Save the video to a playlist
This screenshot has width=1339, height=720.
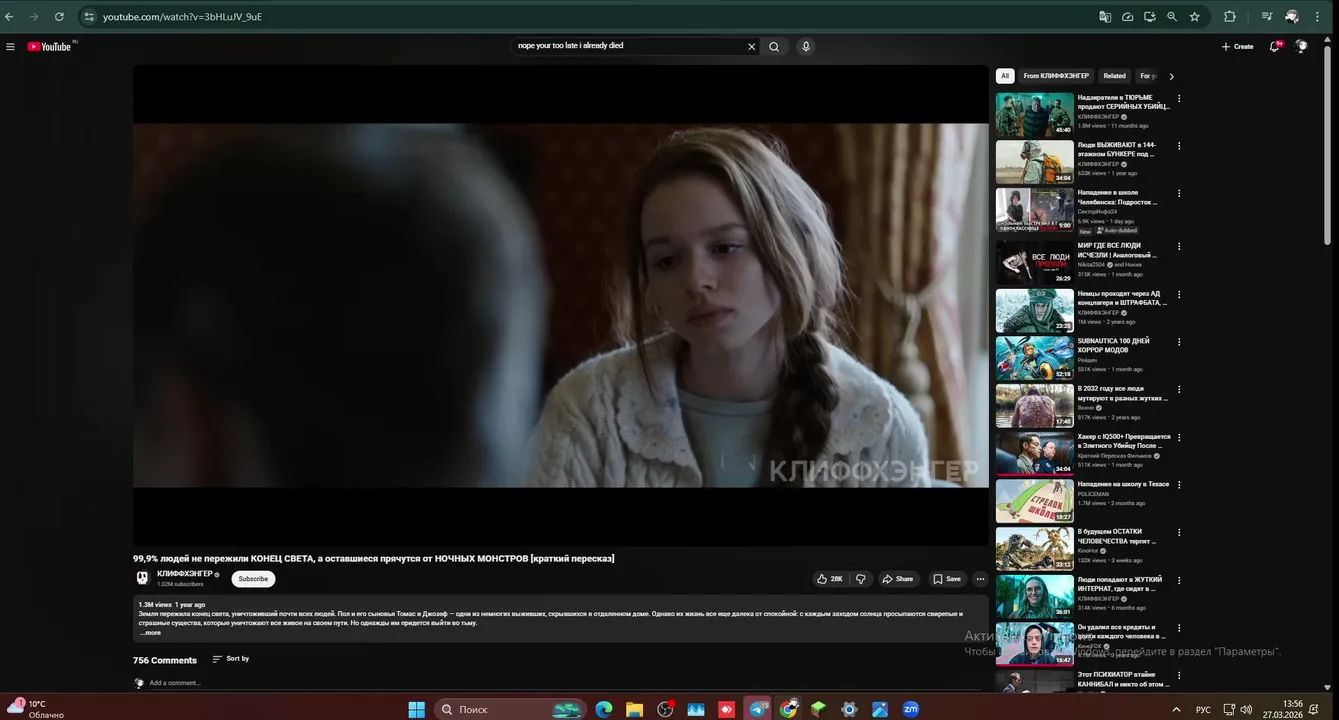[x=947, y=579]
